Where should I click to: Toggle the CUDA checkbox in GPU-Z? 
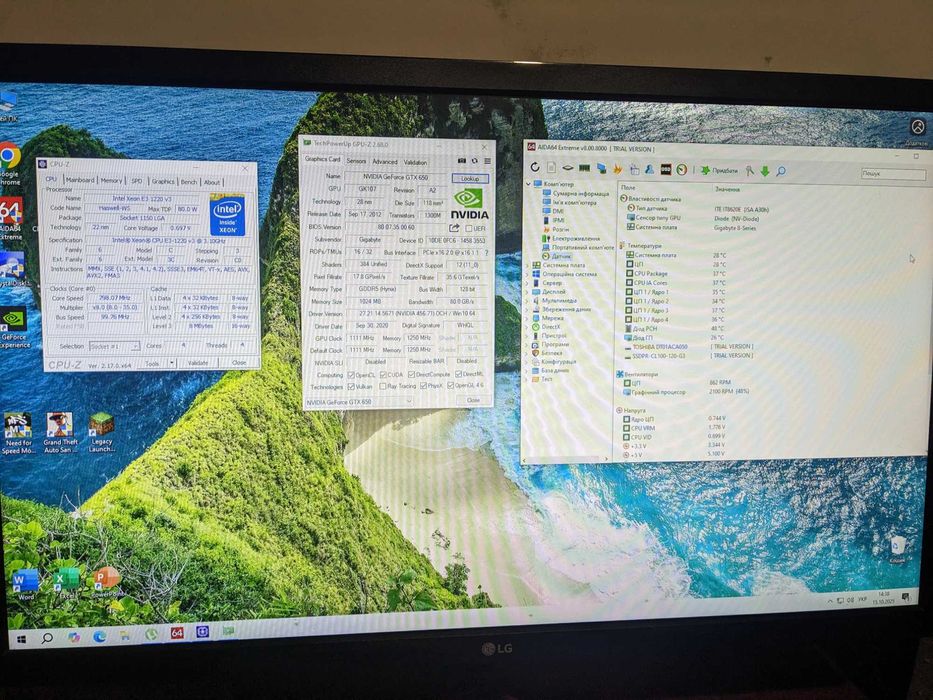coord(383,375)
